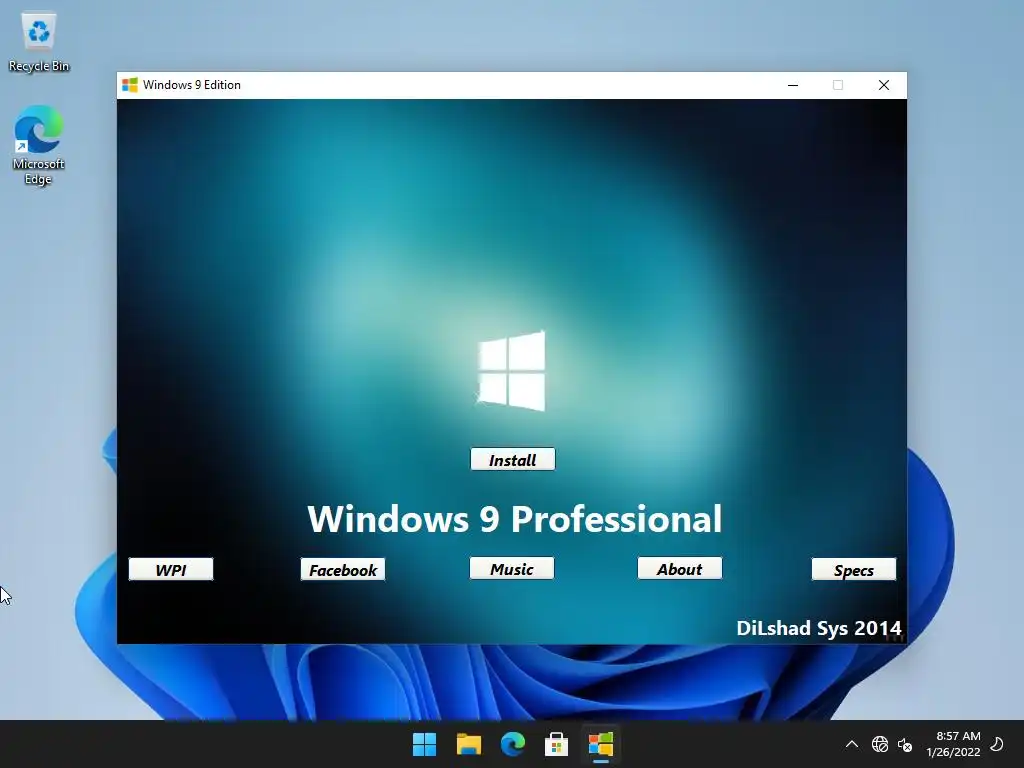Click the large Windows logo in the app
This screenshot has width=1024, height=768.
coord(511,371)
